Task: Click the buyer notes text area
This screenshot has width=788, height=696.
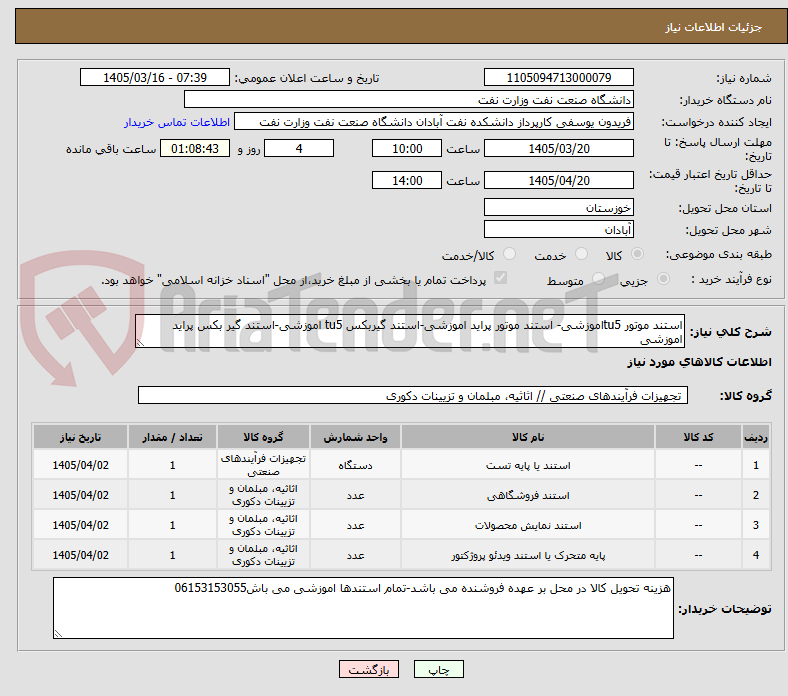Action: (363, 608)
